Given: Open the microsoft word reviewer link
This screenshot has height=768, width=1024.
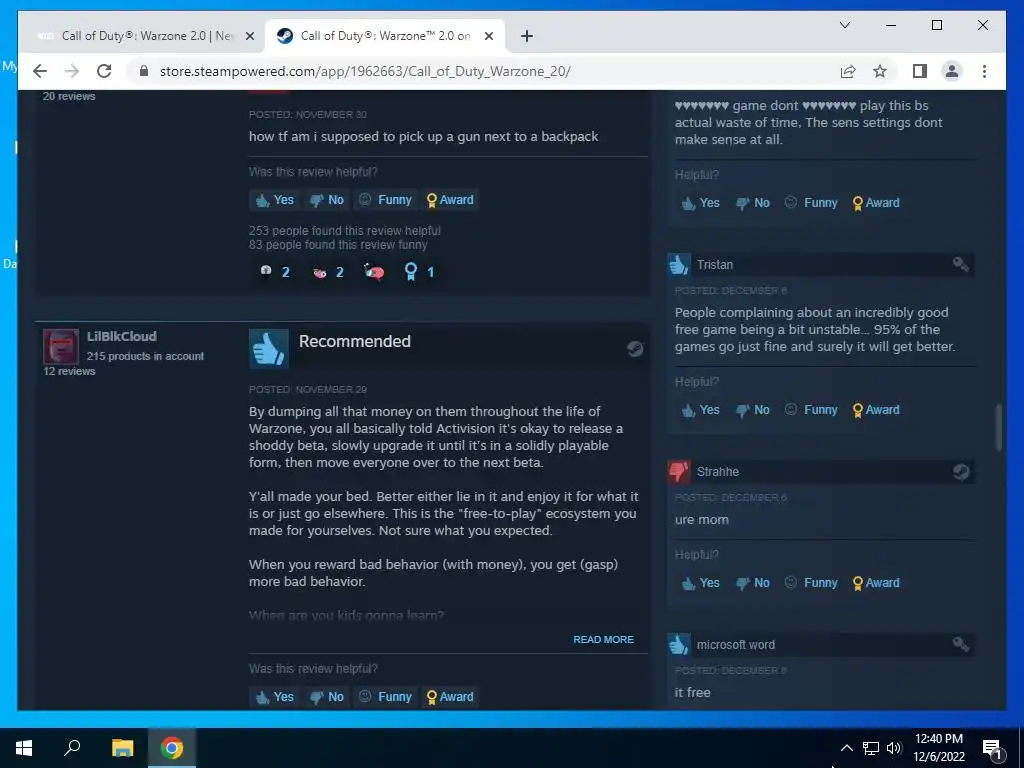Looking at the screenshot, I should click(x=735, y=645).
